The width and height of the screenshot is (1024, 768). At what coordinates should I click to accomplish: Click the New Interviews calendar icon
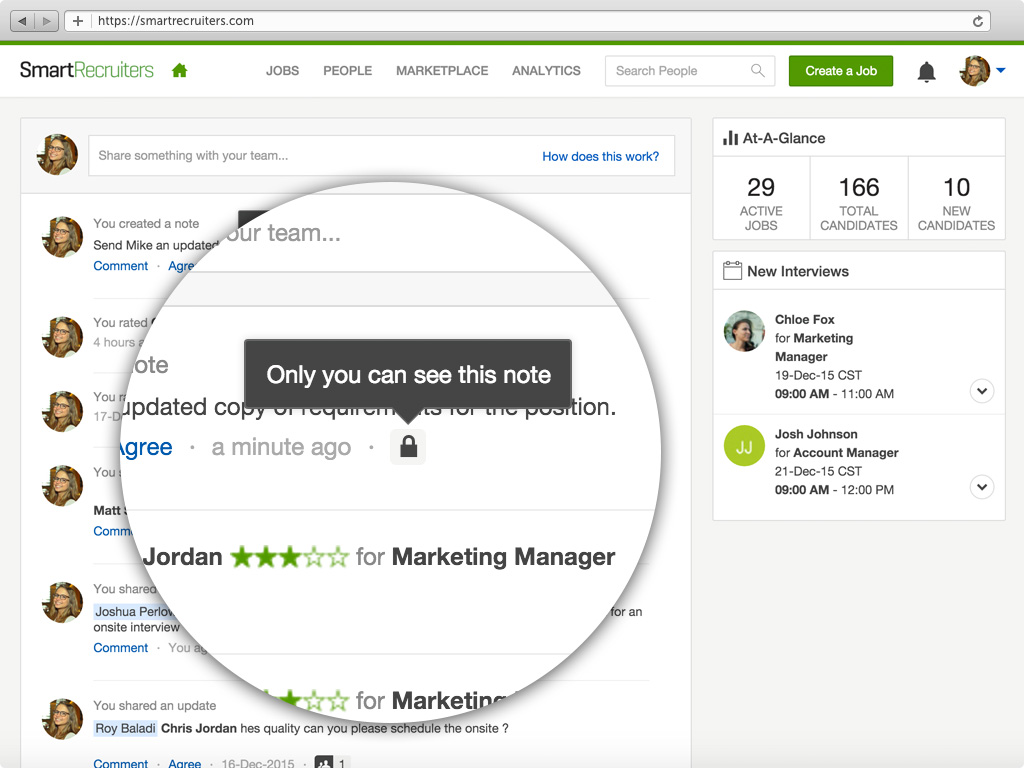pyautogui.click(x=732, y=270)
